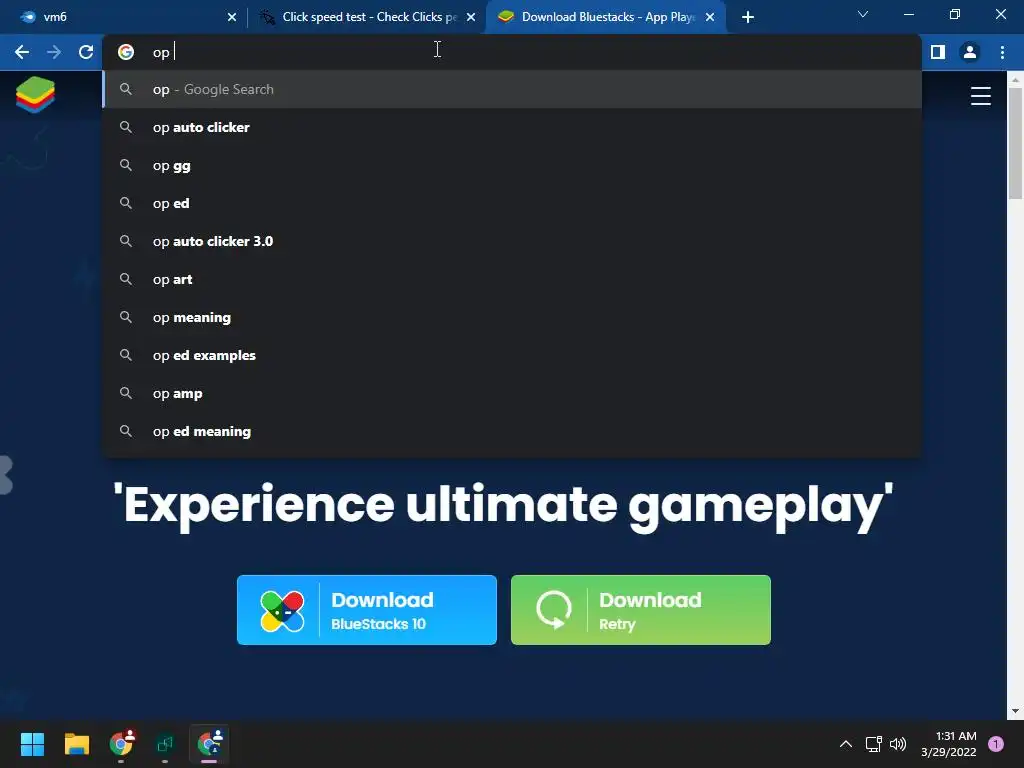This screenshot has width=1024, height=768.
Task: Open the notification center badge
Action: point(996,744)
